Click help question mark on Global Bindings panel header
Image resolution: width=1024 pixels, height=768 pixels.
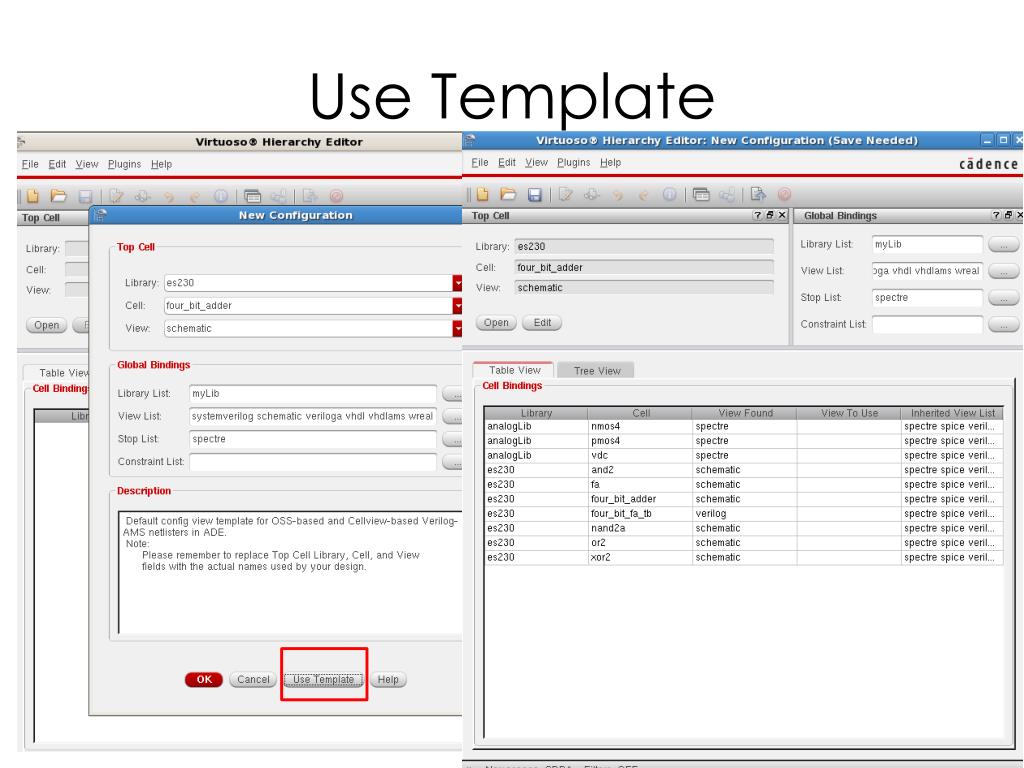click(995, 216)
